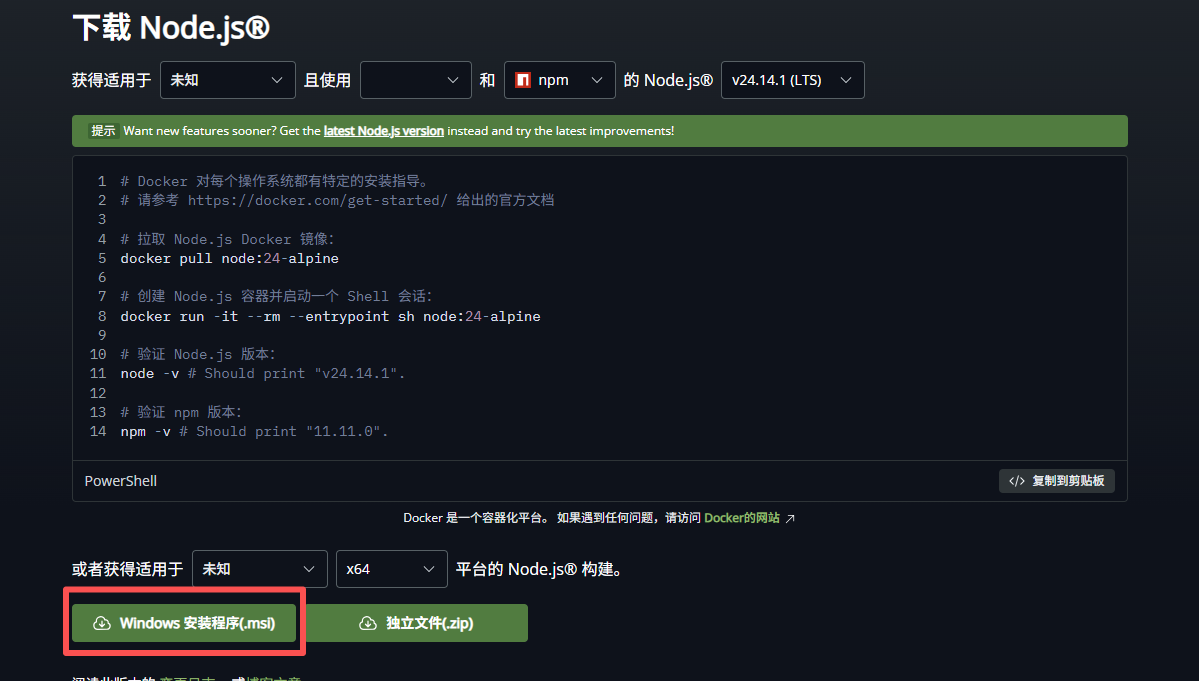Image resolution: width=1199 pixels, height=681 pixels.
Task: Click the cloud download icon on .msi button
Action: [102, 623]
